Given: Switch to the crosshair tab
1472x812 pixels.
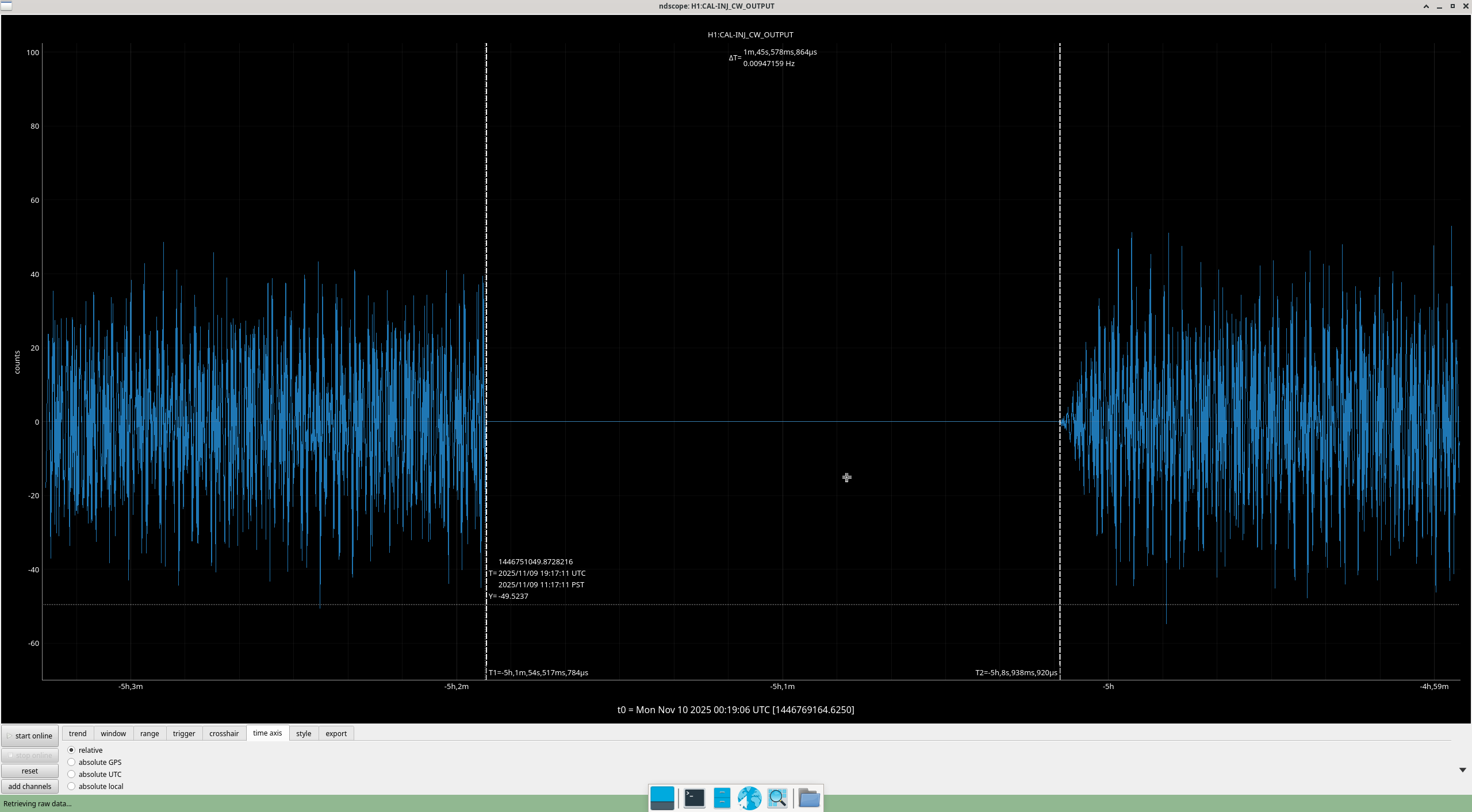Looking at the screenshot, I should tap(224, 733).
